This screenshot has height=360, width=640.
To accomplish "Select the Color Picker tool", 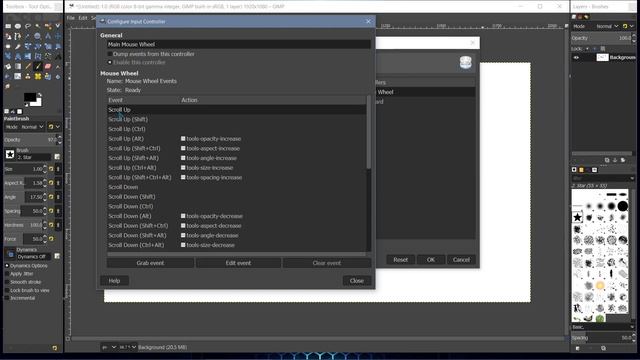I will point(28,36).
